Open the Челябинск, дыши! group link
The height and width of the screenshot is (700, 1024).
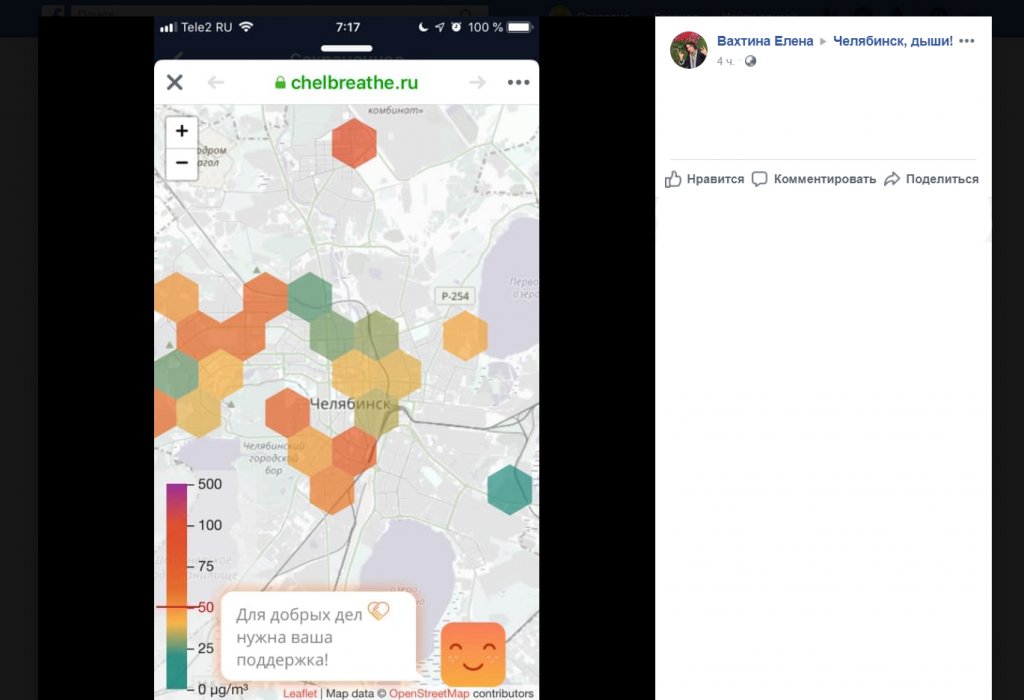click(x=893, y=41)
